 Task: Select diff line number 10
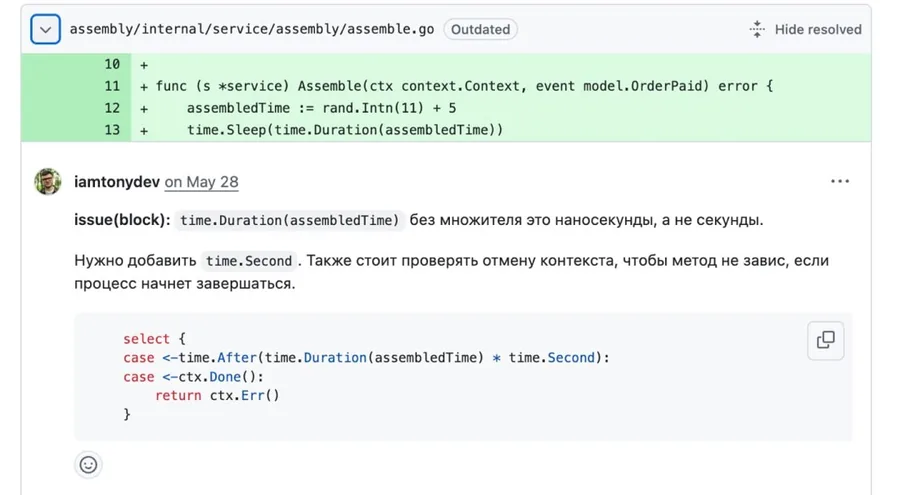[112, 64]
